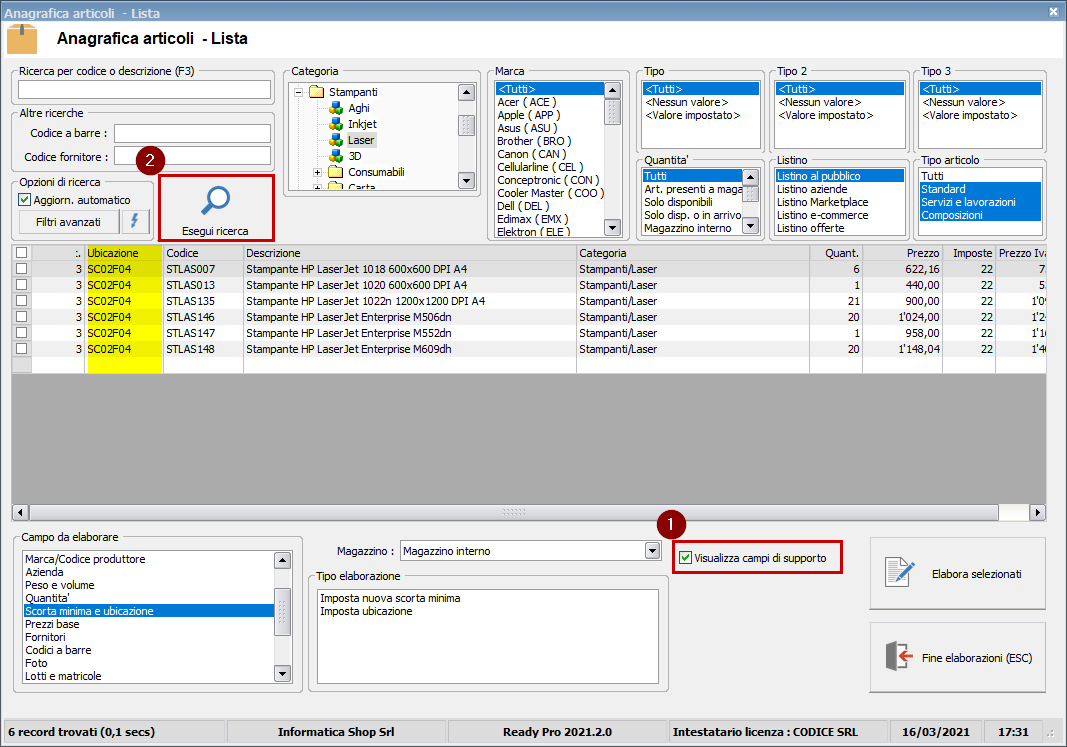Click the Codice a barre input field
This screenshot has width=1067, height=747.
click(193, 133)
